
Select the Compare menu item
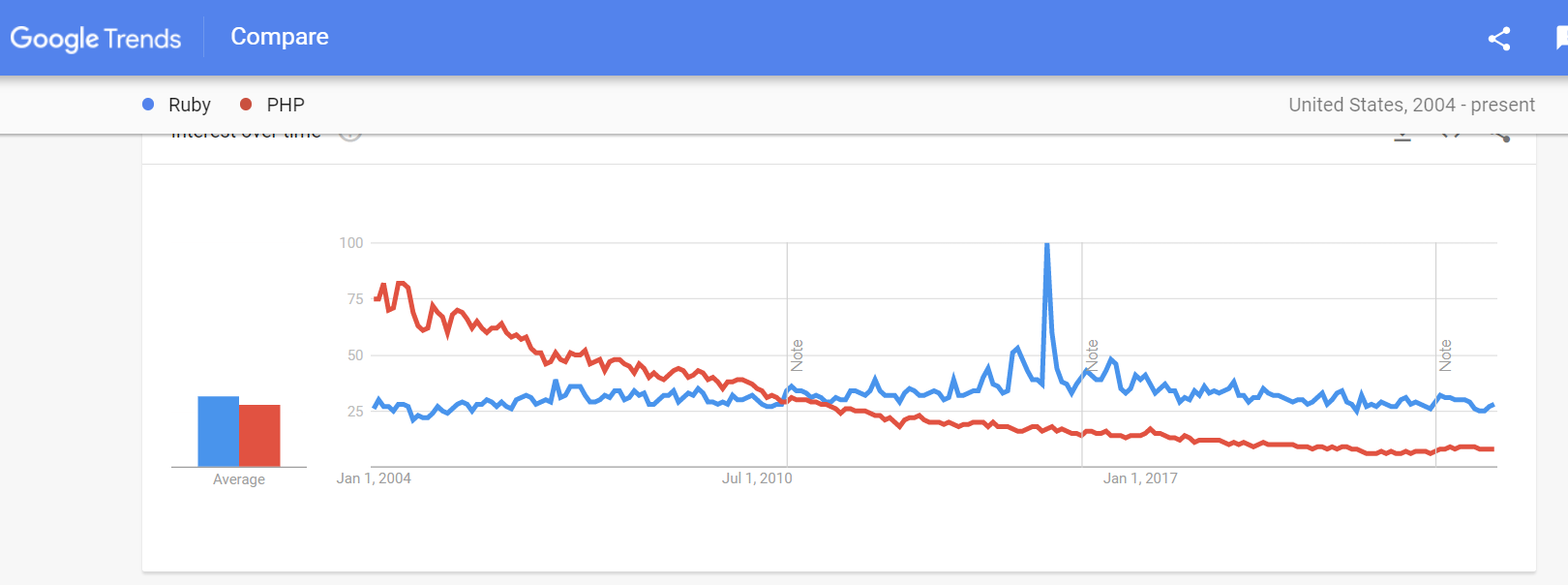279,37
